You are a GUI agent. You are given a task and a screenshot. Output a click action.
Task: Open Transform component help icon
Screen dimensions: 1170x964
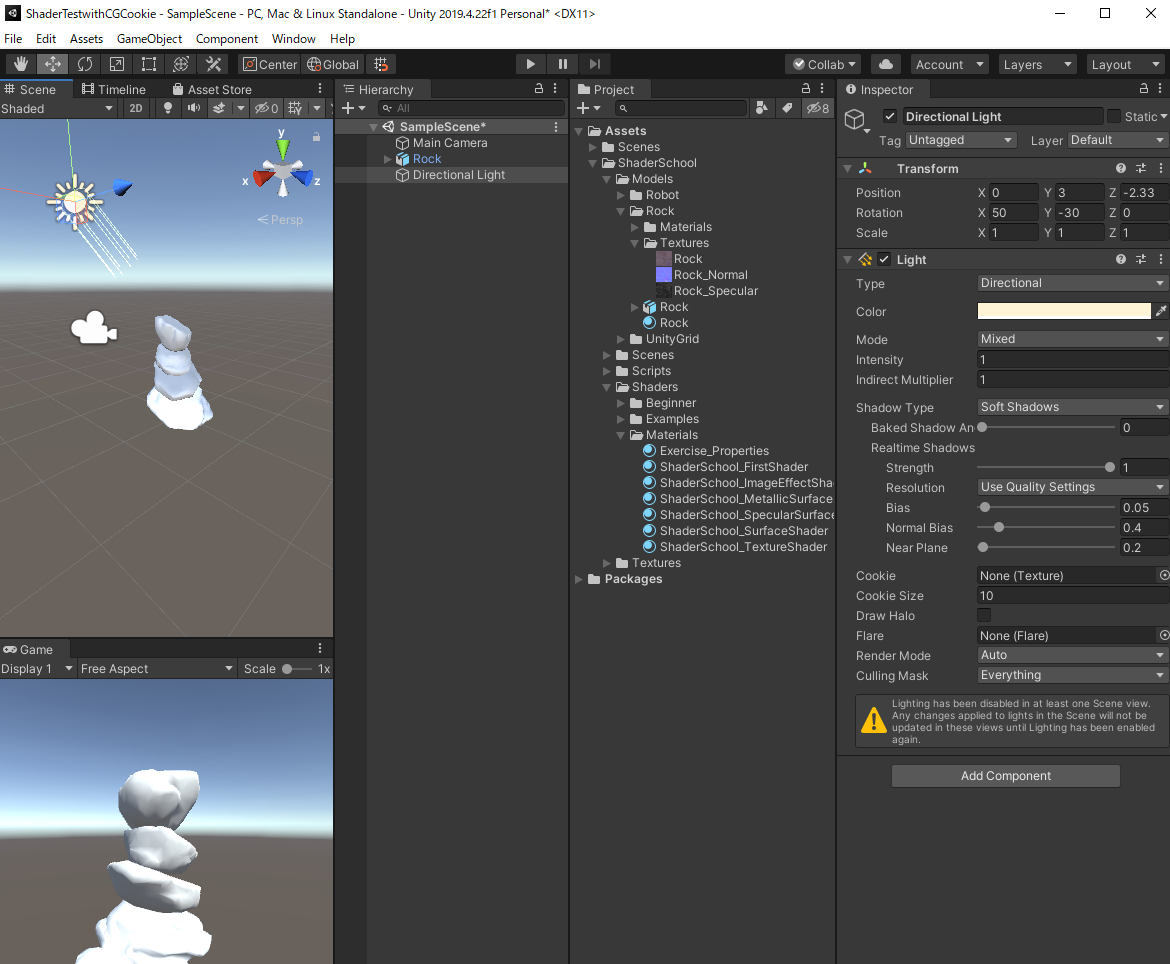click(1121, 169)
